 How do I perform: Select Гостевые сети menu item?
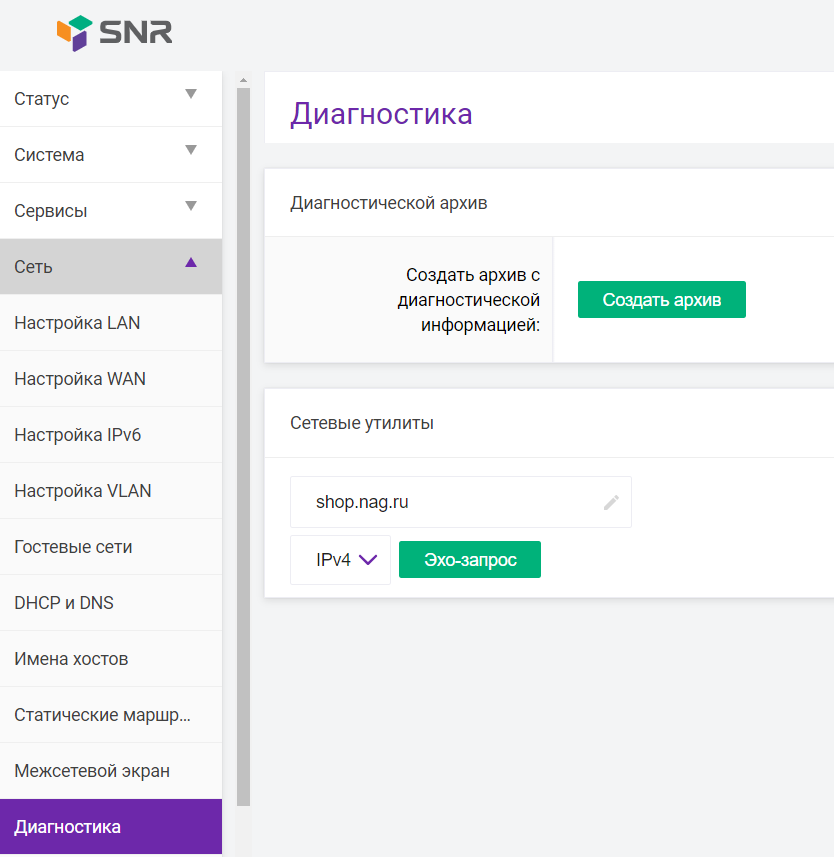[111, 547]
